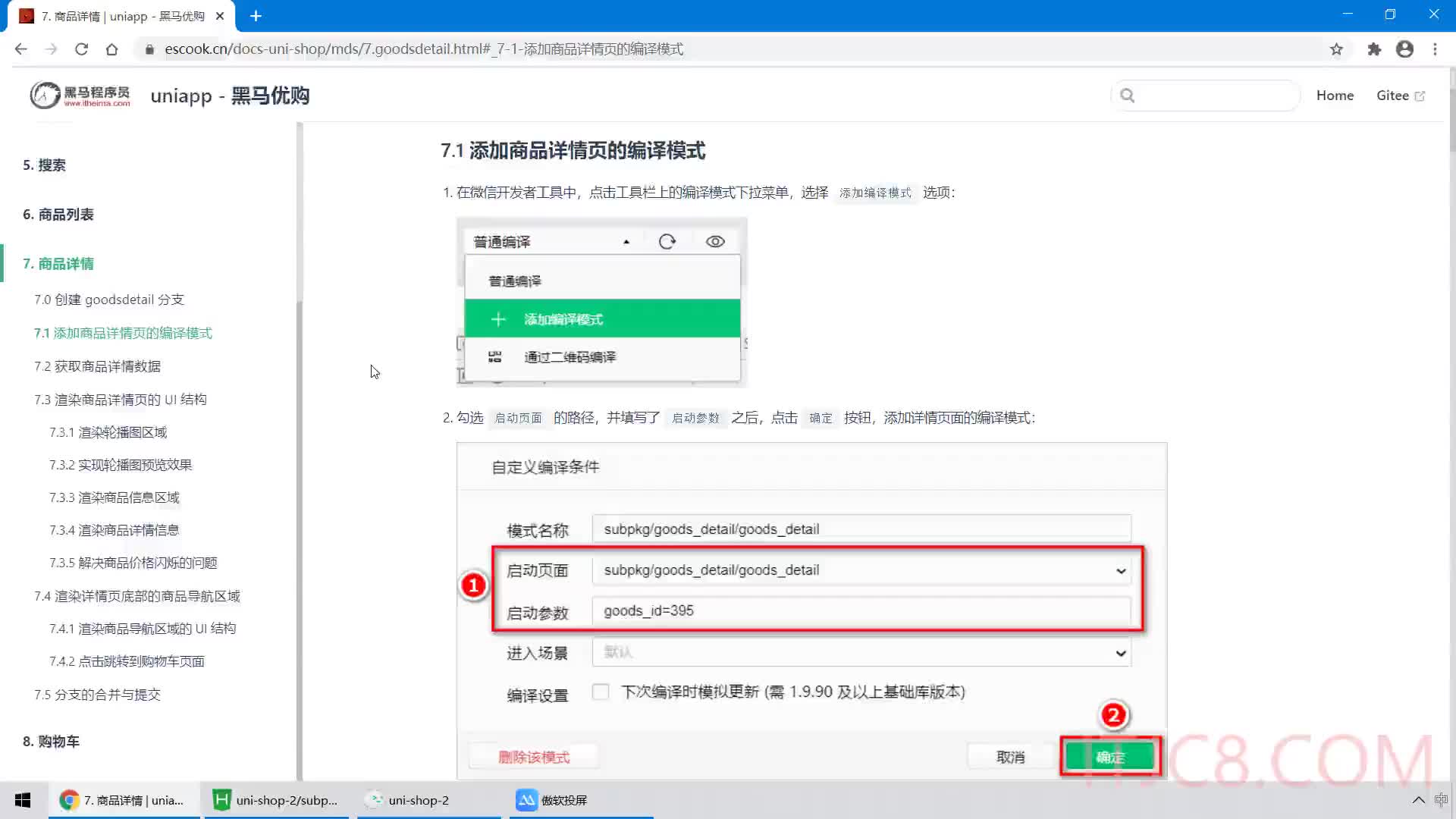Open the Windows Start menu
1456x819 pixels.
click(x=23, y=800)
